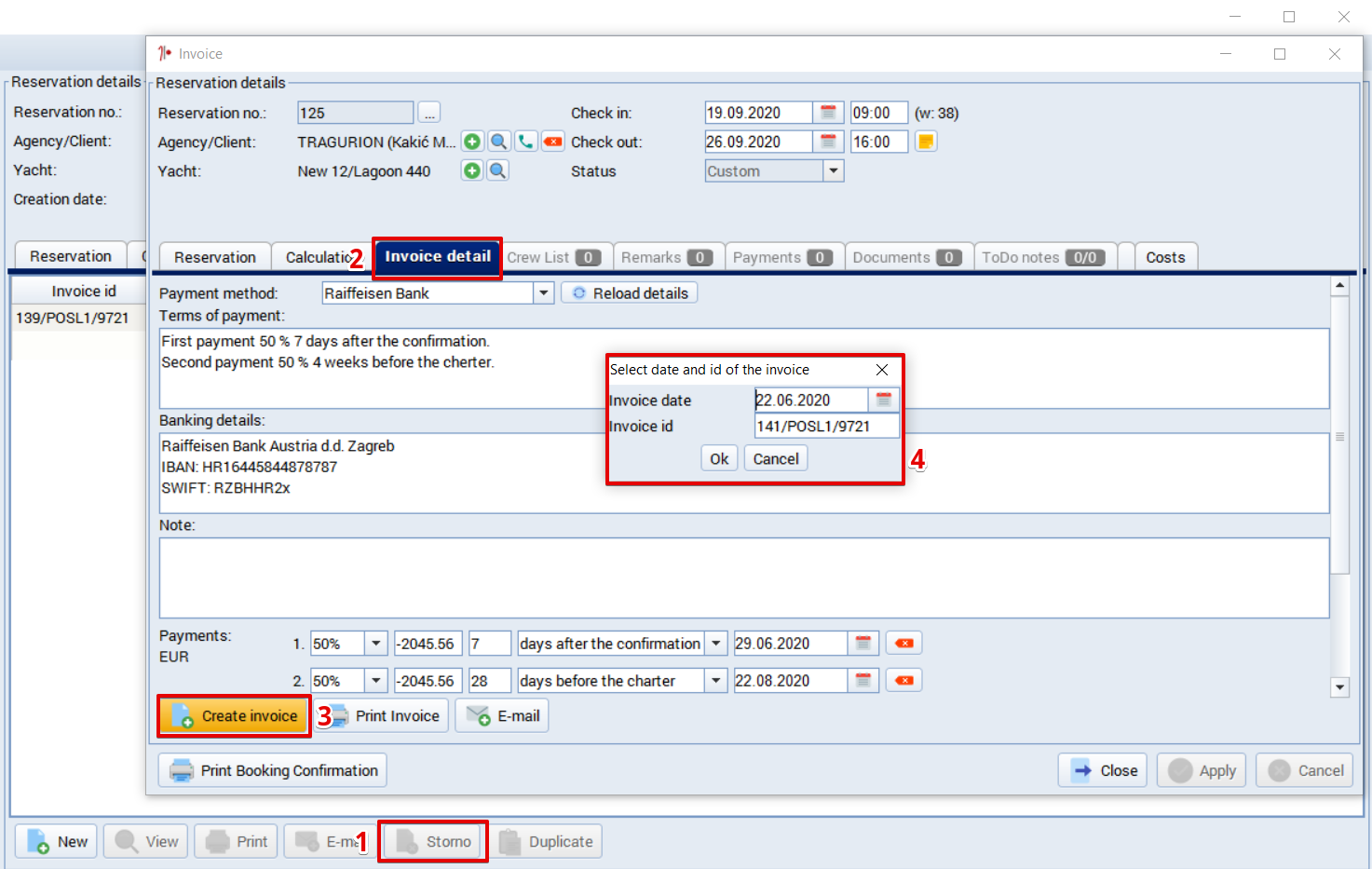Clear Agency/Client with red delete icon

[x=553, y=142]
